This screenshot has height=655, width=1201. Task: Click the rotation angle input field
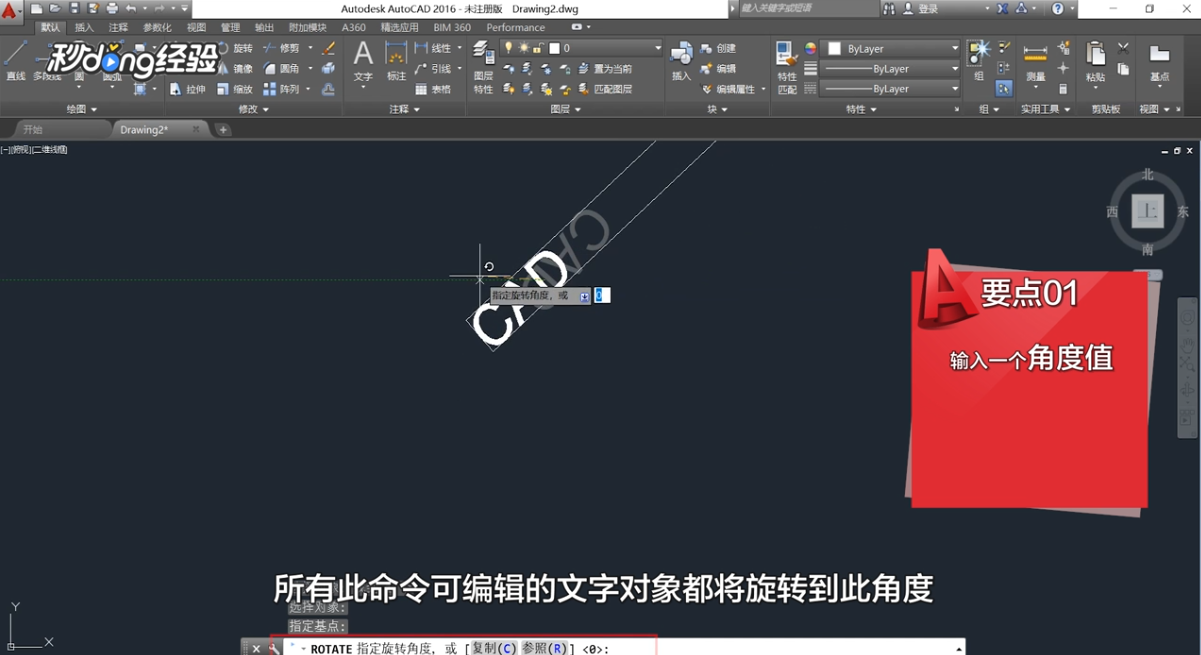(600, 294)
